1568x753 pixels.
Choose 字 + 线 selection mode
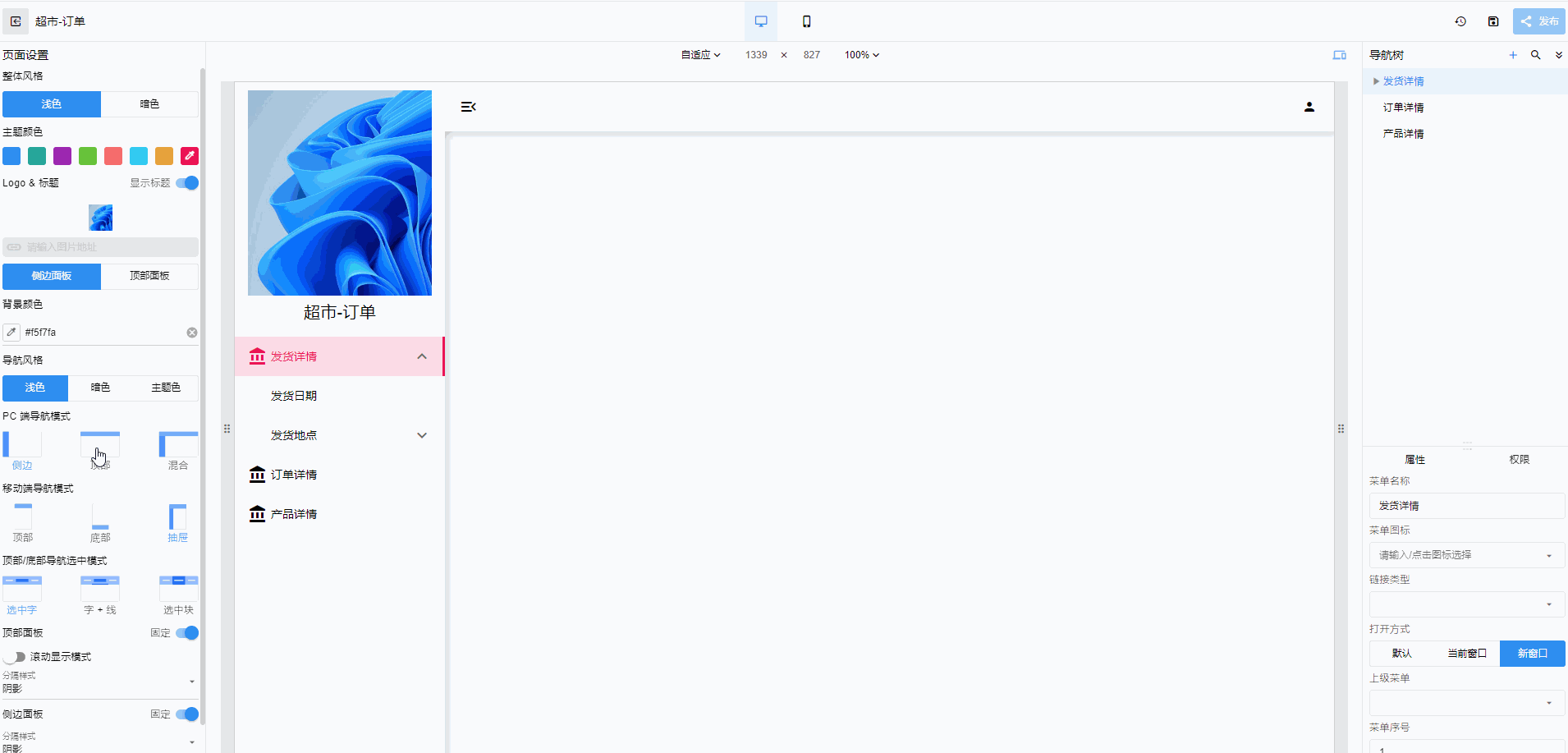[x=100, y=595]
